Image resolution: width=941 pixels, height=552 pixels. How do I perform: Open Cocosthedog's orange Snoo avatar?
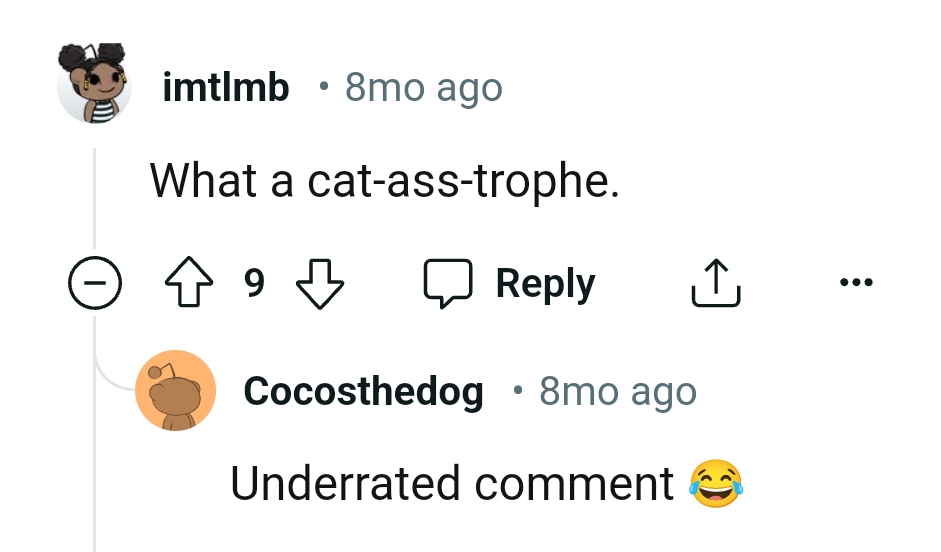pos(175,390)
